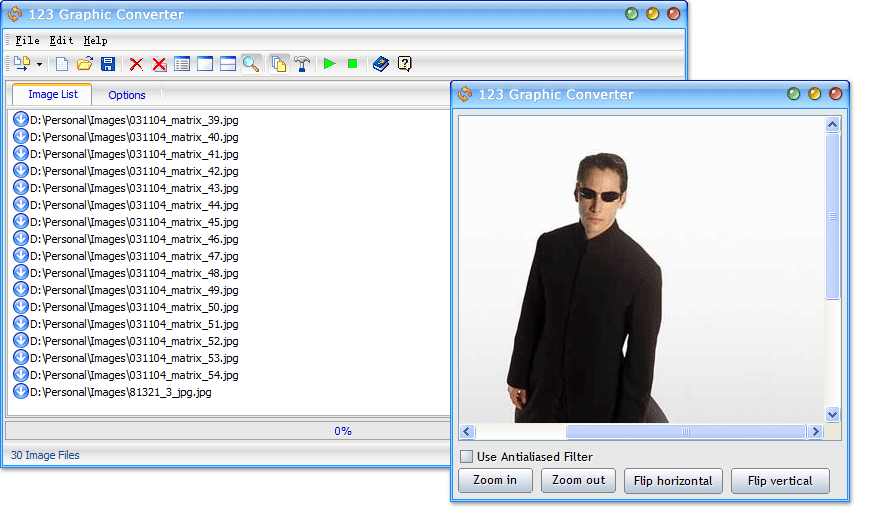
Task: Click the preview horizontal scrollbar thumb
Action: [686, 432]
